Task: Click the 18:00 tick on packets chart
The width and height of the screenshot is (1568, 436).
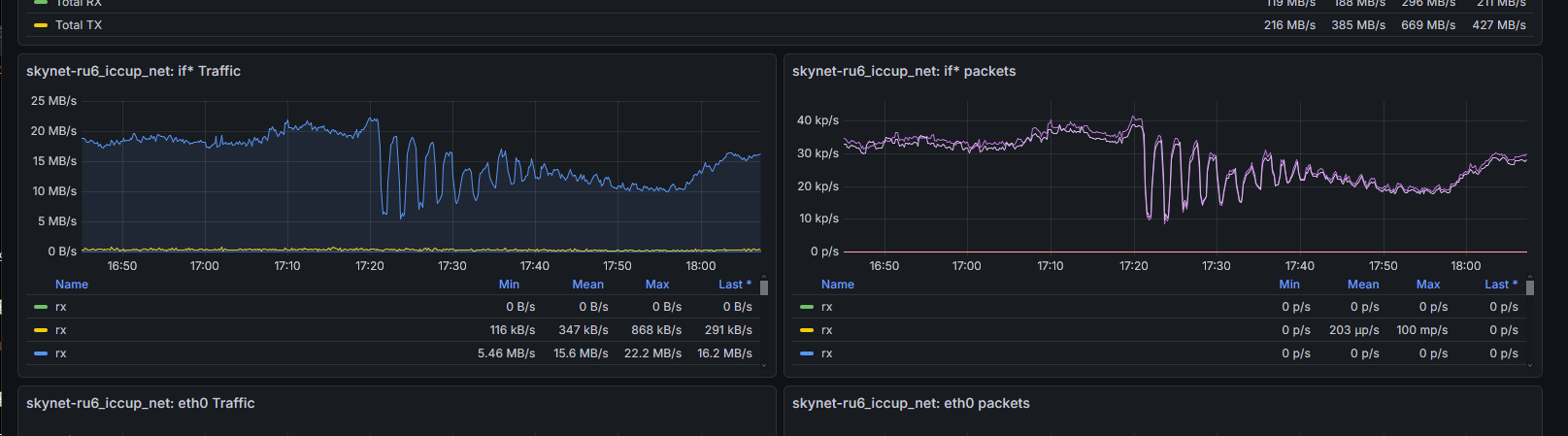Action: [1466, 266]
